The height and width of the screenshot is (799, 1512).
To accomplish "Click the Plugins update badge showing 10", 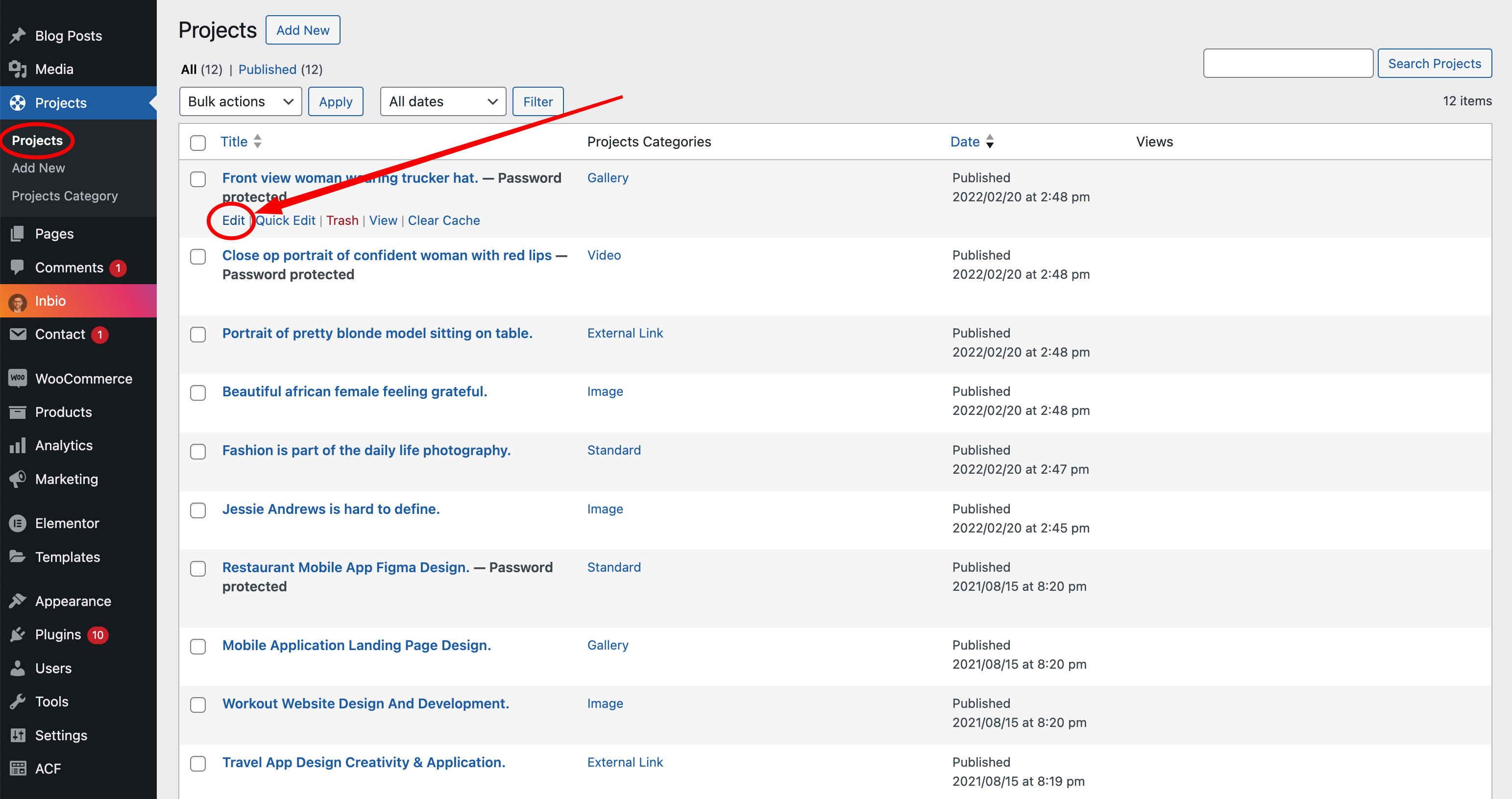I will coord(98,634).
